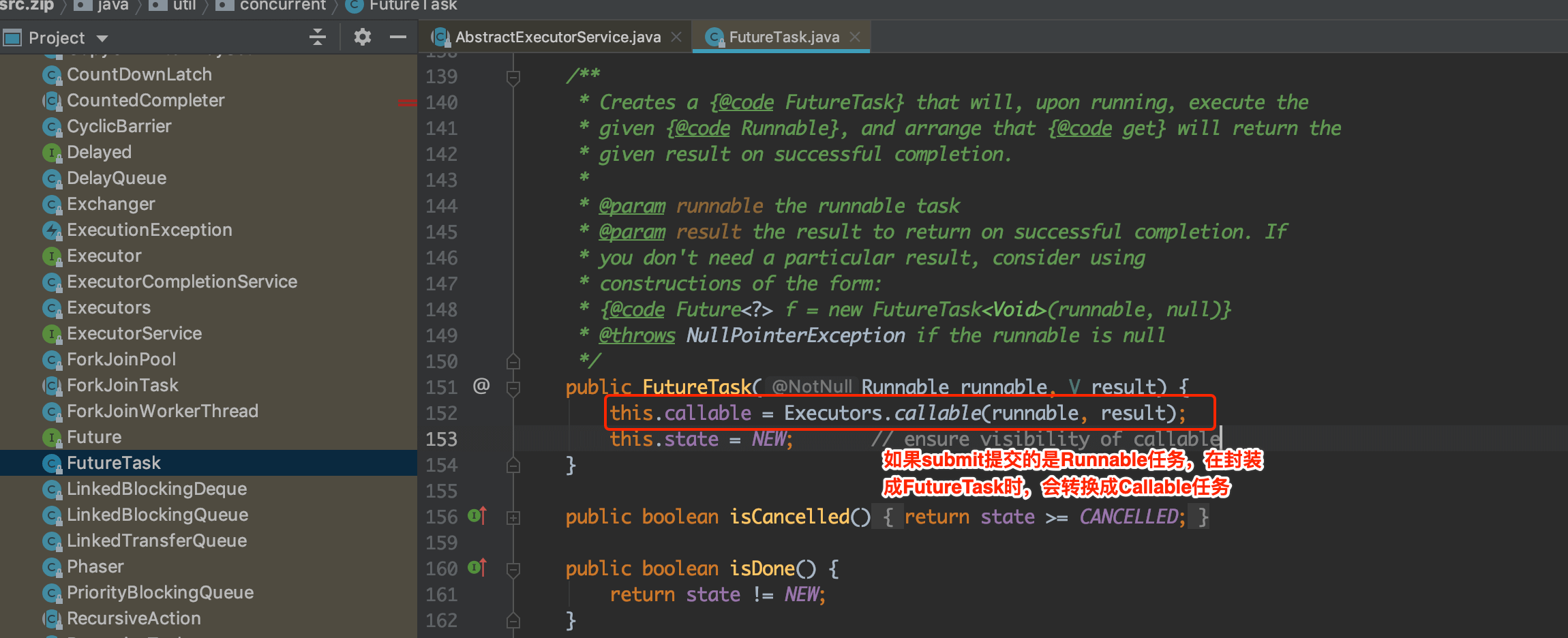The height and width of the screenshot is (638, 1568).
Task: Select ExecutorCompletionService
Action: (x=182, y=282)
